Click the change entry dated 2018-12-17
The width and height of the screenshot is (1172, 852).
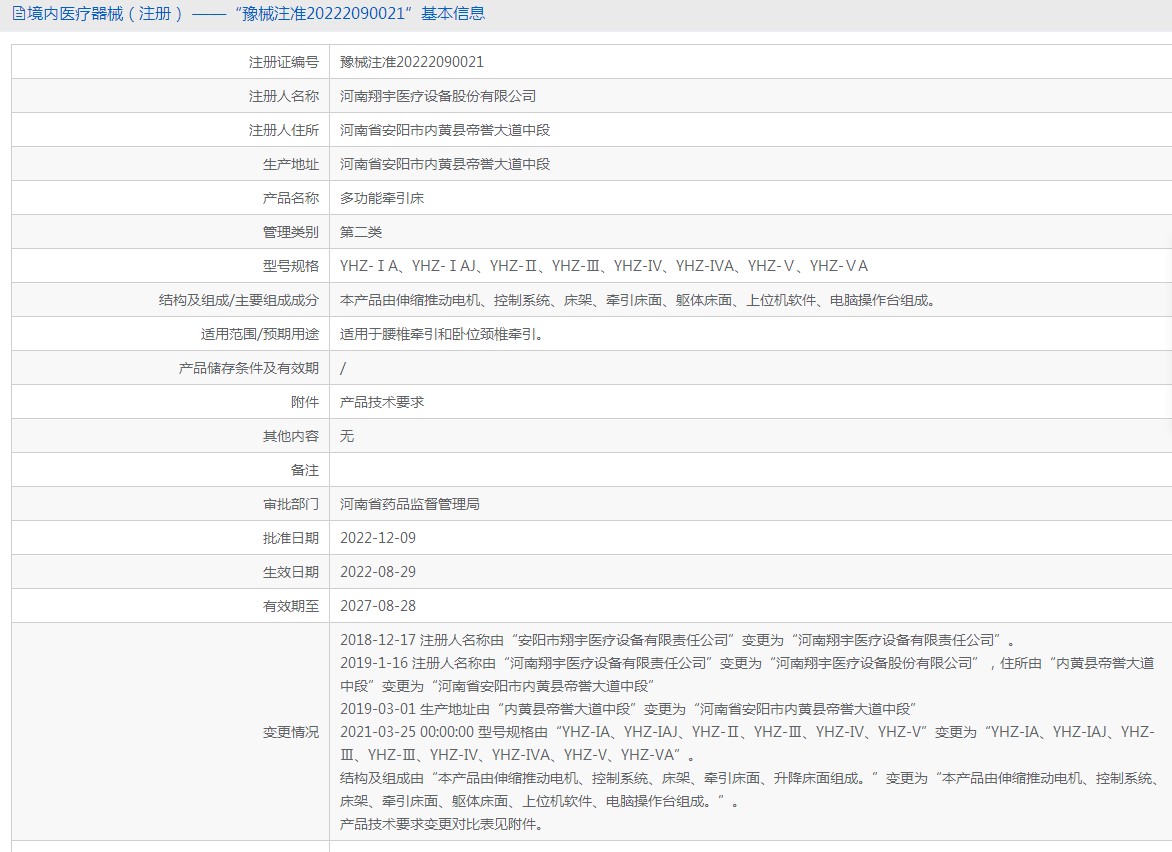click(x=678, y=640)
